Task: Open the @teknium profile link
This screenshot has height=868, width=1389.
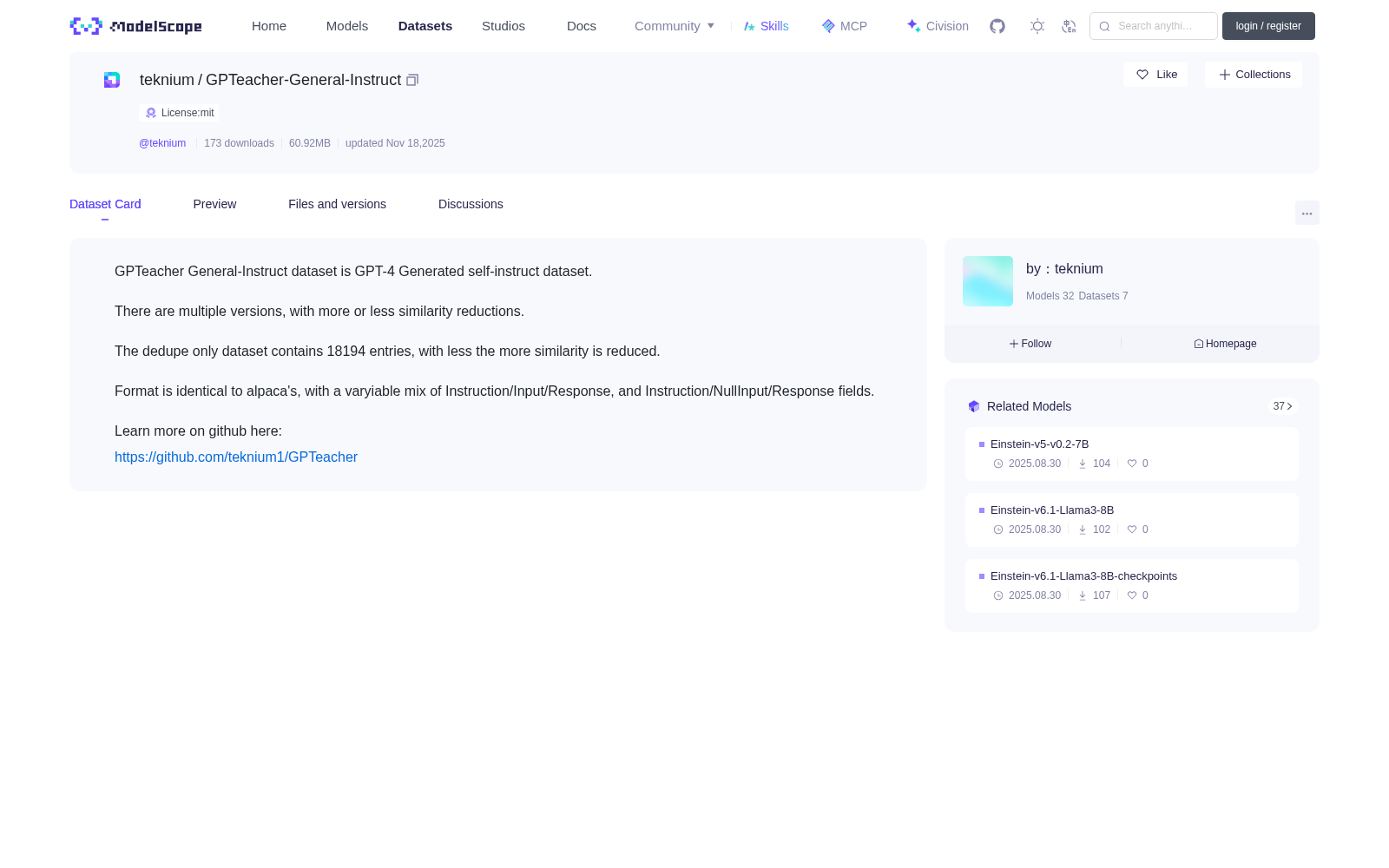Action: pos(162,143)
